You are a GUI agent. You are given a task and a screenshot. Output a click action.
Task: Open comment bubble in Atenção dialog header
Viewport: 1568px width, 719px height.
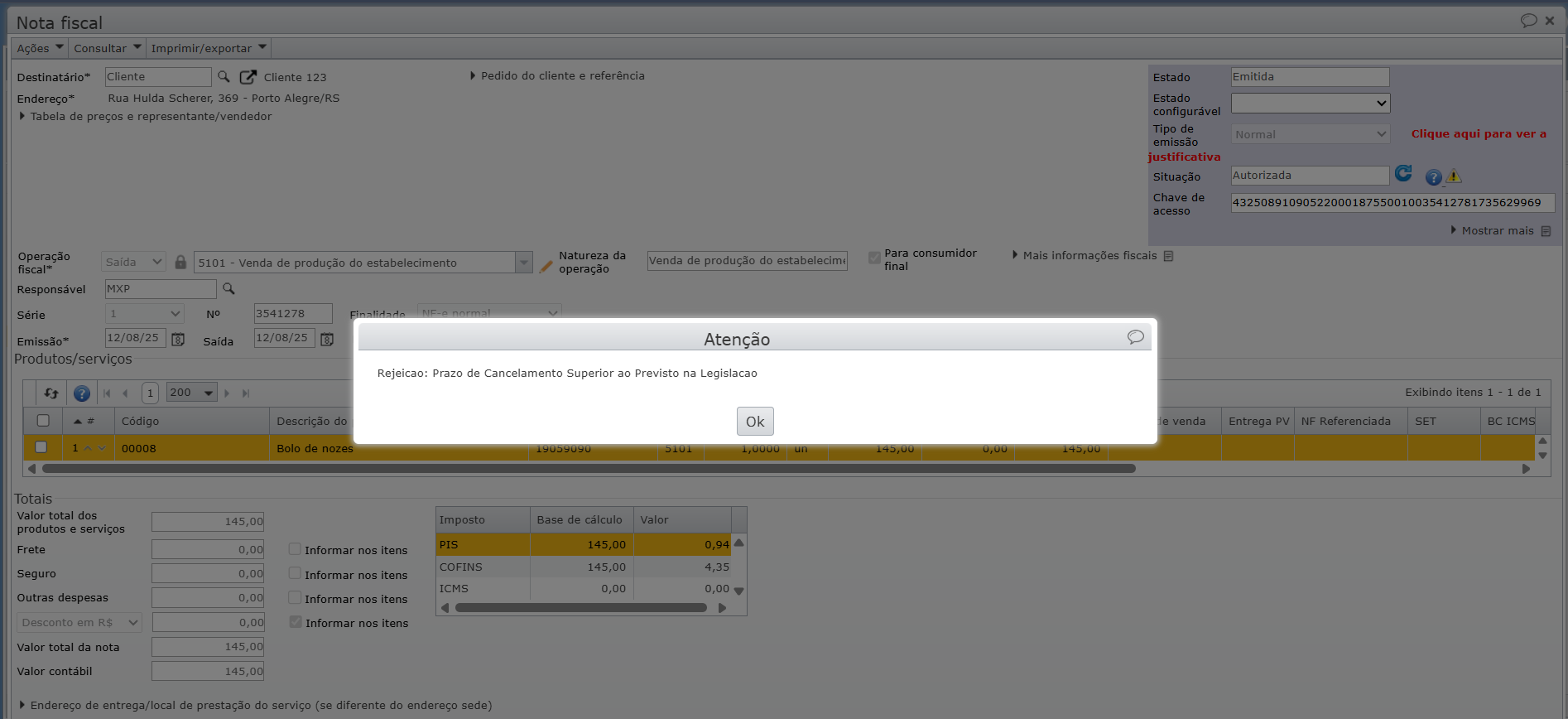pos(1135,336)
